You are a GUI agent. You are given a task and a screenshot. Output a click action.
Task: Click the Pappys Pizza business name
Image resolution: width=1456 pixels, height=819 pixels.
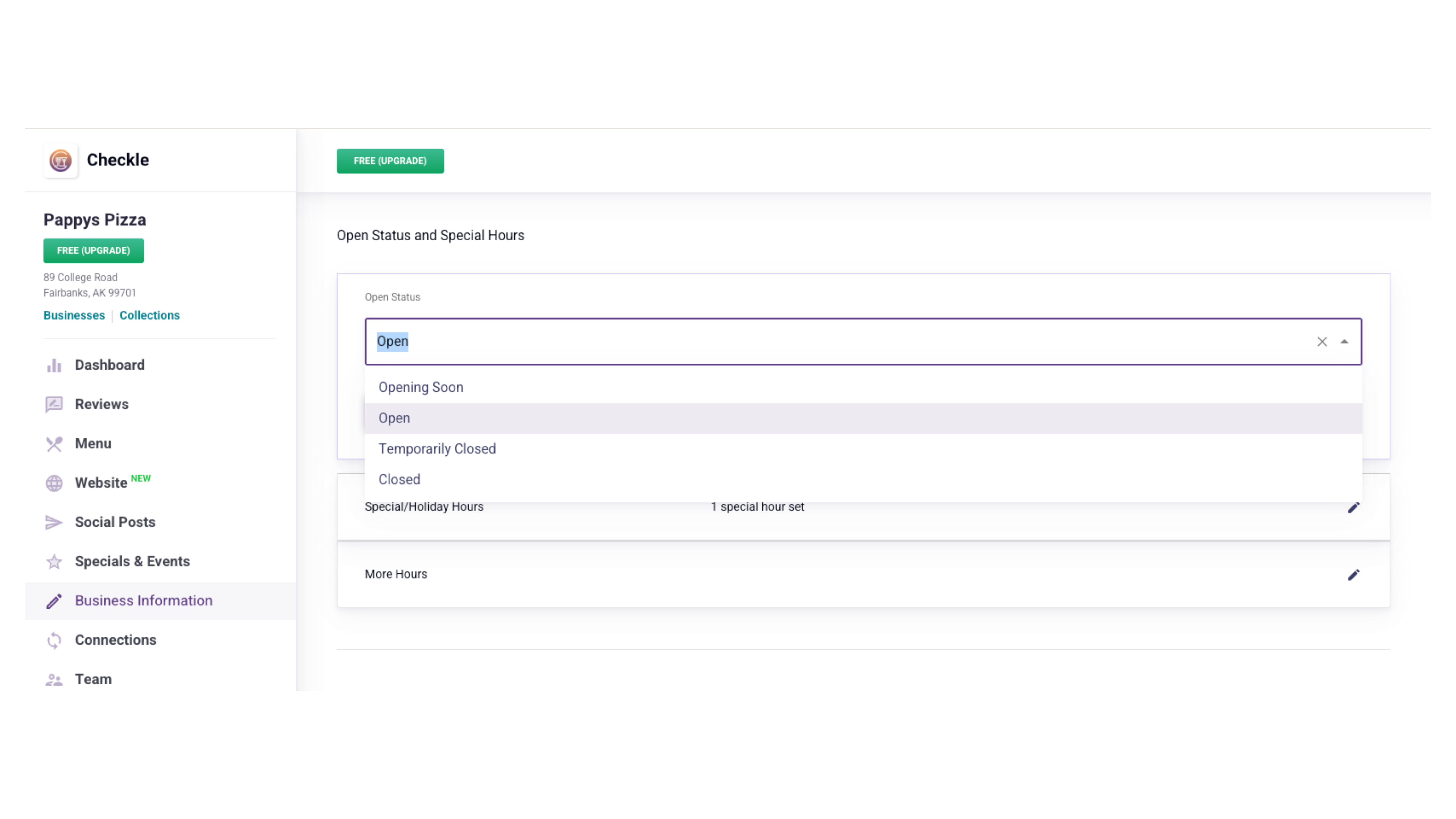pos(95,220)
